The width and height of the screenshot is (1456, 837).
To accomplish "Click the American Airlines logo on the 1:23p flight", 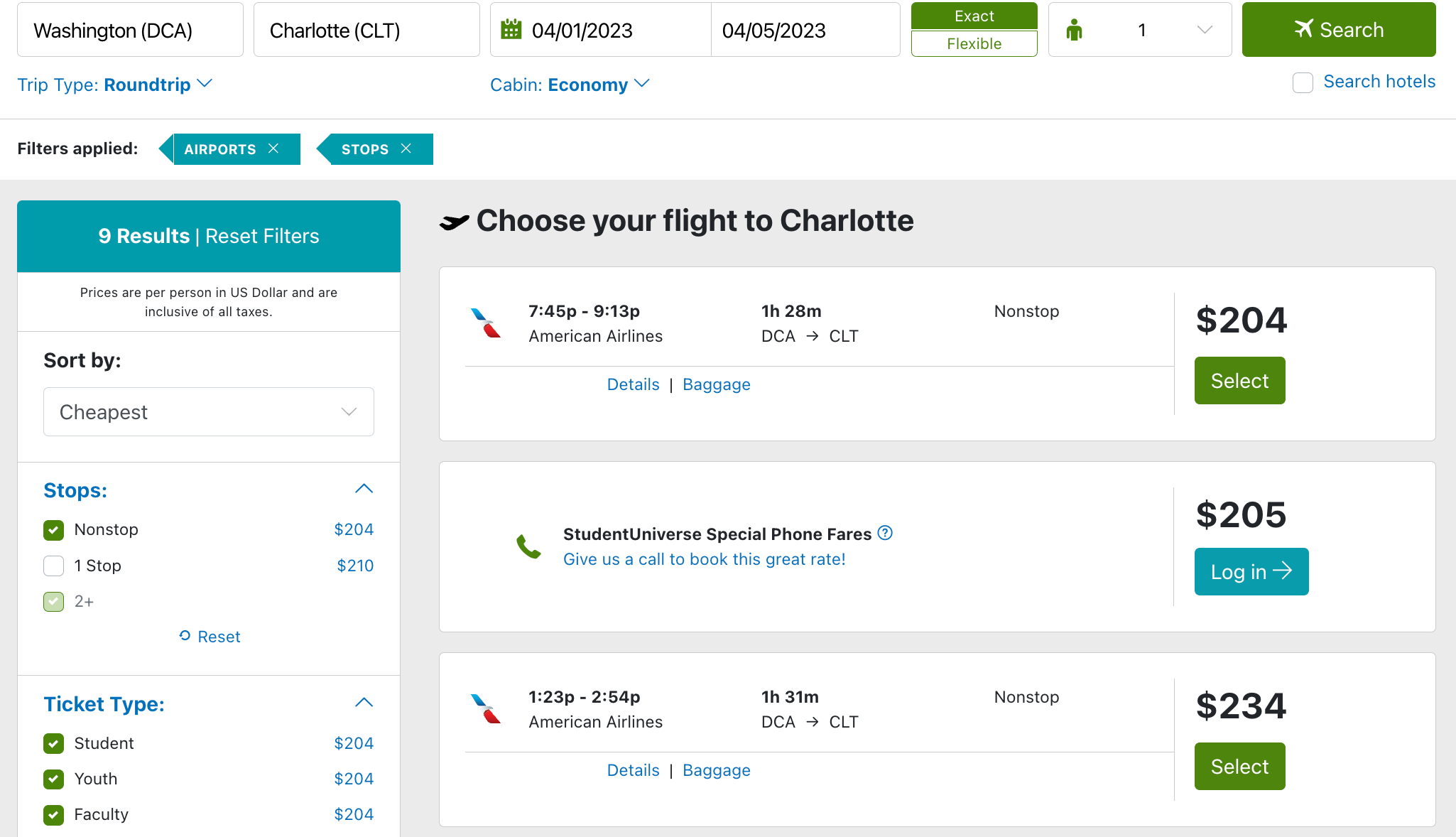I will click(x=486, y=709).
